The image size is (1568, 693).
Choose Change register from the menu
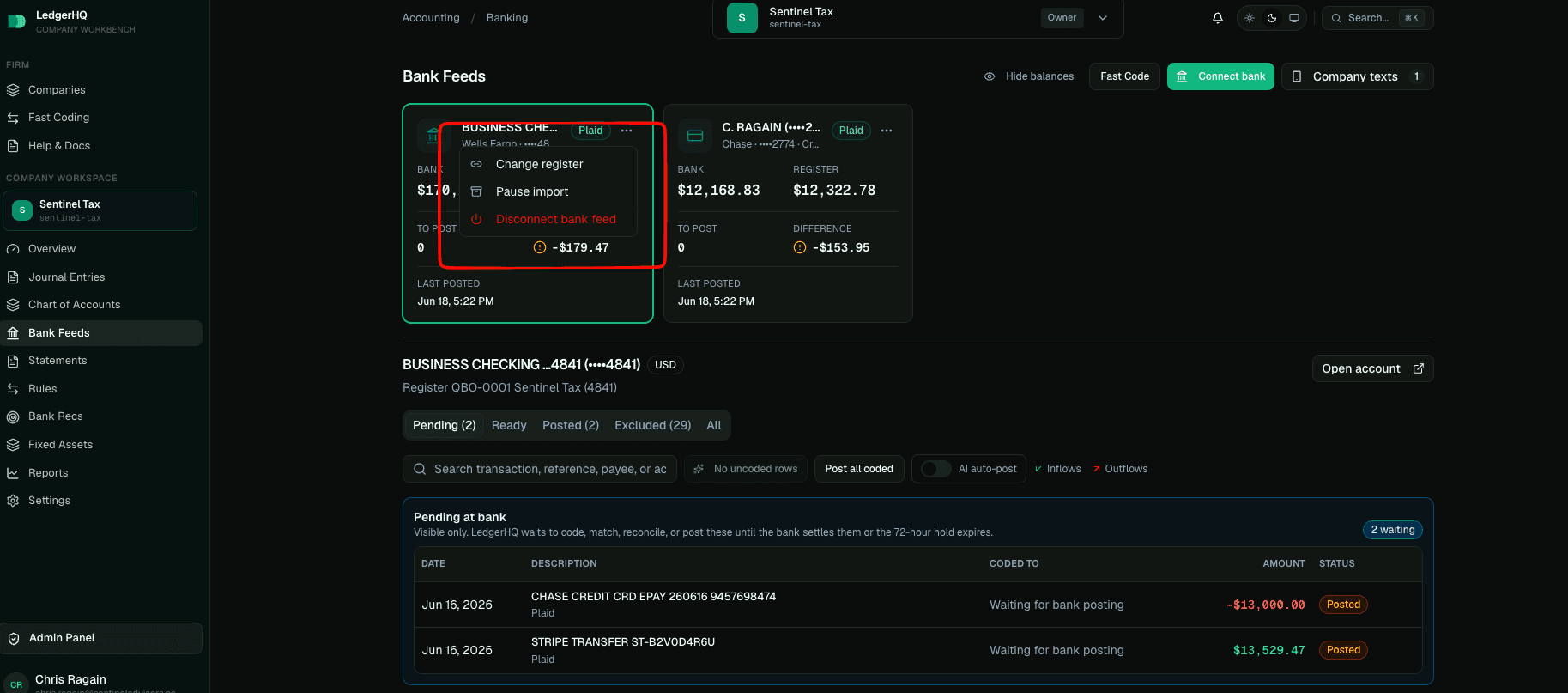[x=549, y=164]
